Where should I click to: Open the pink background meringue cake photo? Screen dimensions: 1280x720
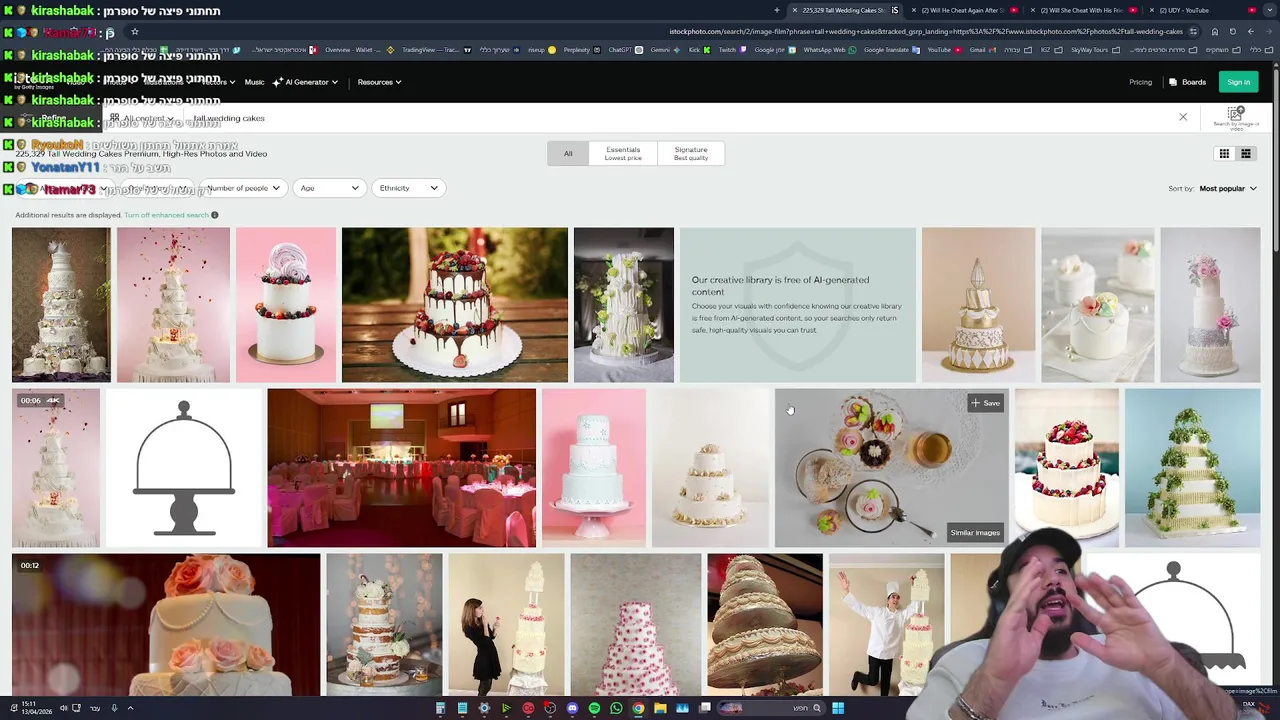point(286,305)
